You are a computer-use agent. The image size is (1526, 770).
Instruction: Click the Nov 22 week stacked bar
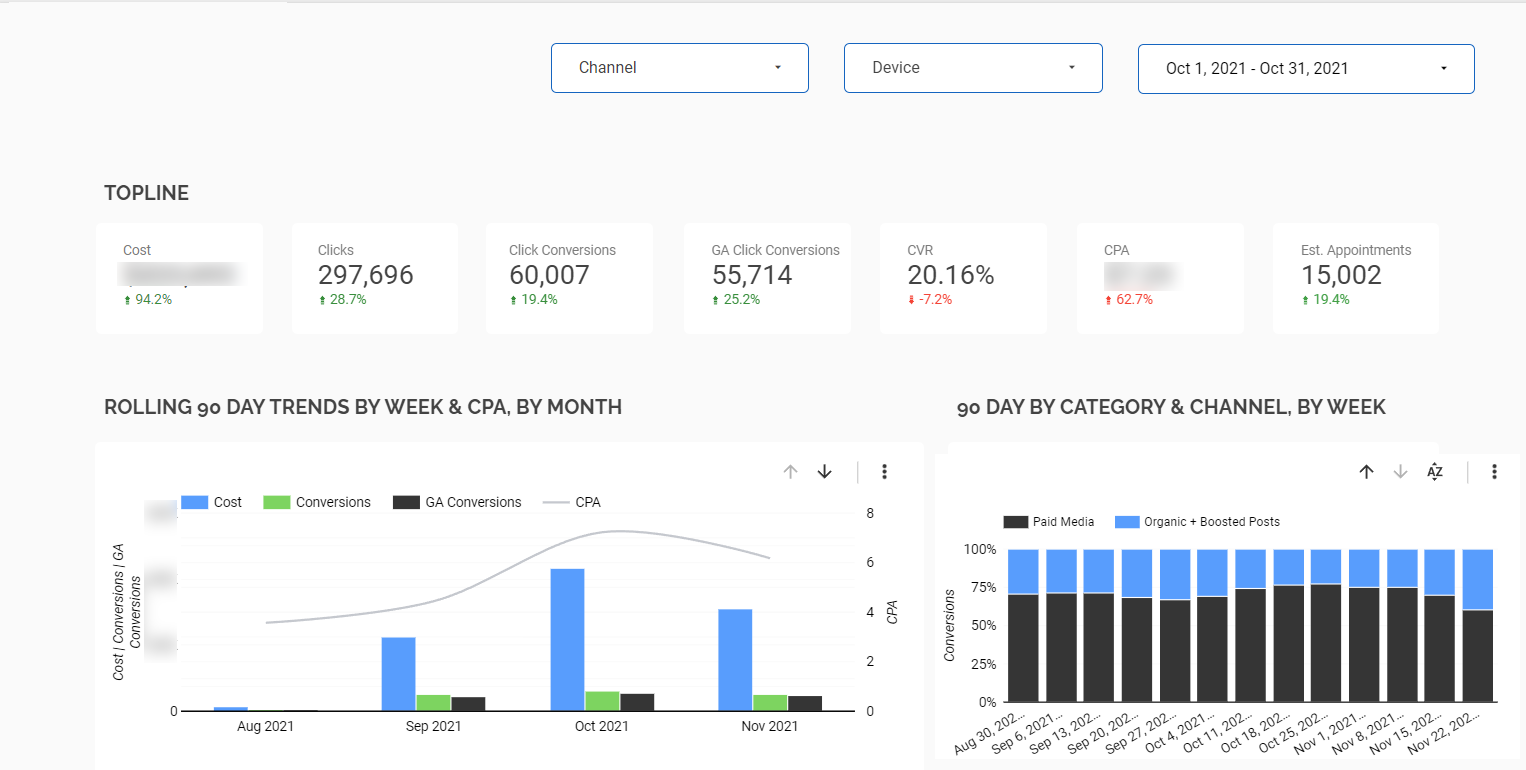[1477, 626]
